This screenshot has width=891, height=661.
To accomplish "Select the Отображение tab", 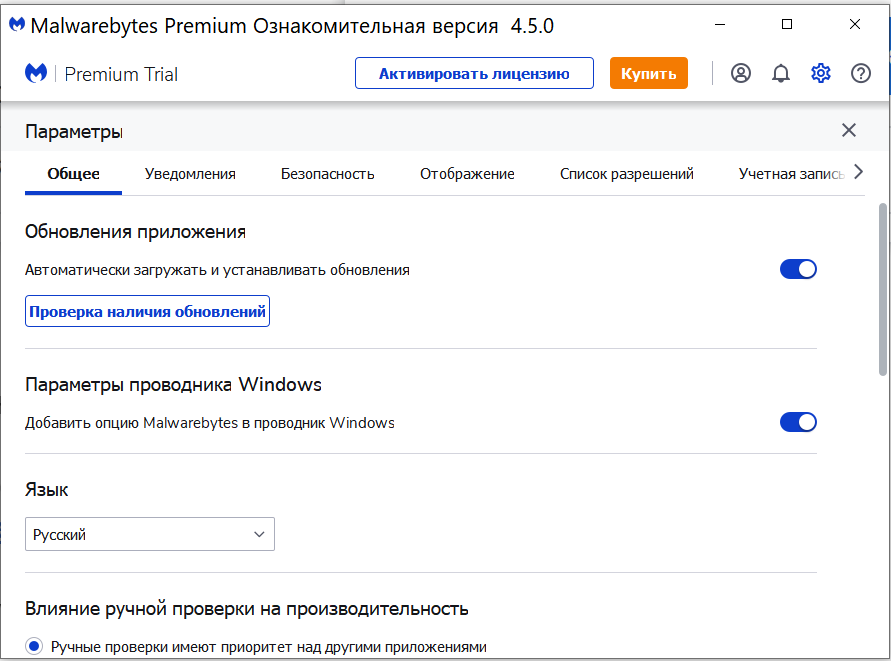I will tap(467, 174).
